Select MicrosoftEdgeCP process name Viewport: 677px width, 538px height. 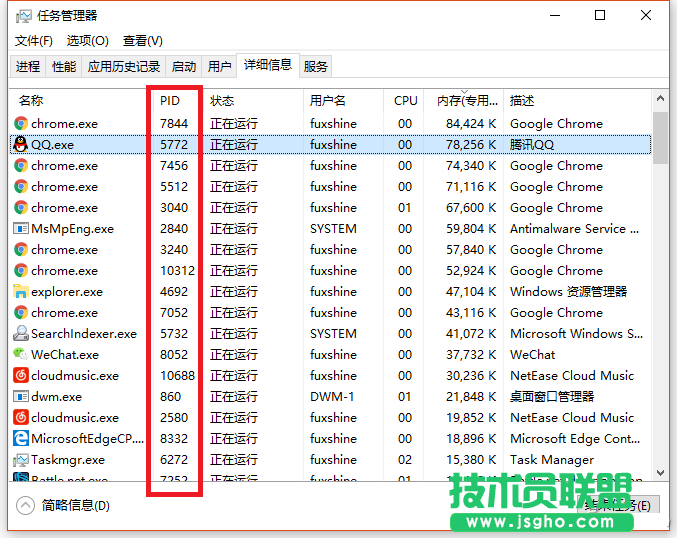point(88,439)
